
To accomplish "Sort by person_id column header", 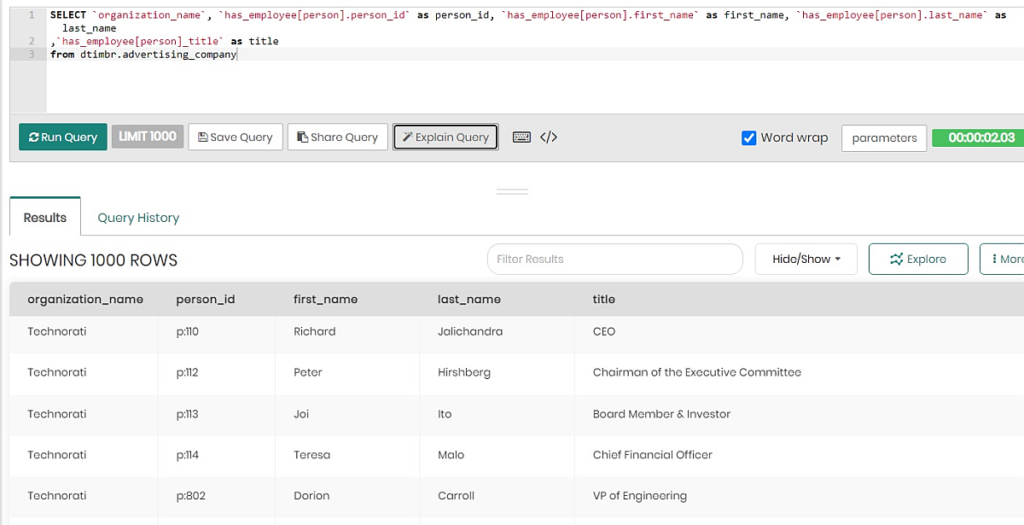I will 205,300.
